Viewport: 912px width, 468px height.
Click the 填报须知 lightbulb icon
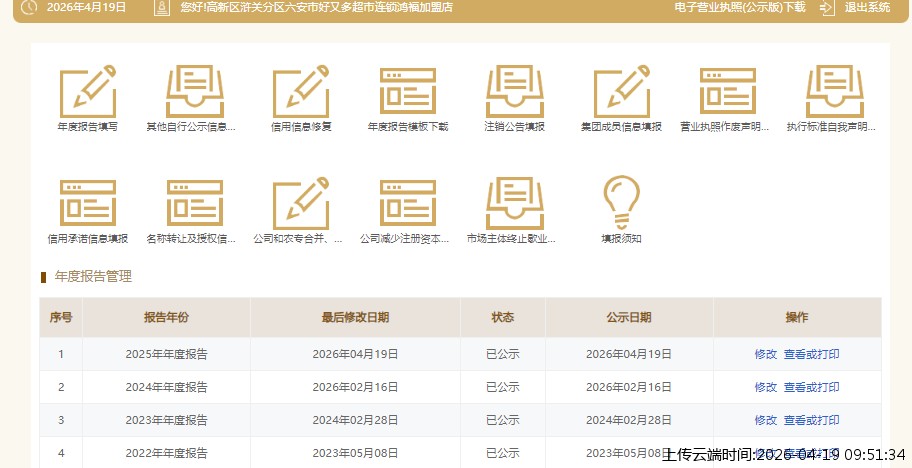pyautogui.click(x=621, y=204)
